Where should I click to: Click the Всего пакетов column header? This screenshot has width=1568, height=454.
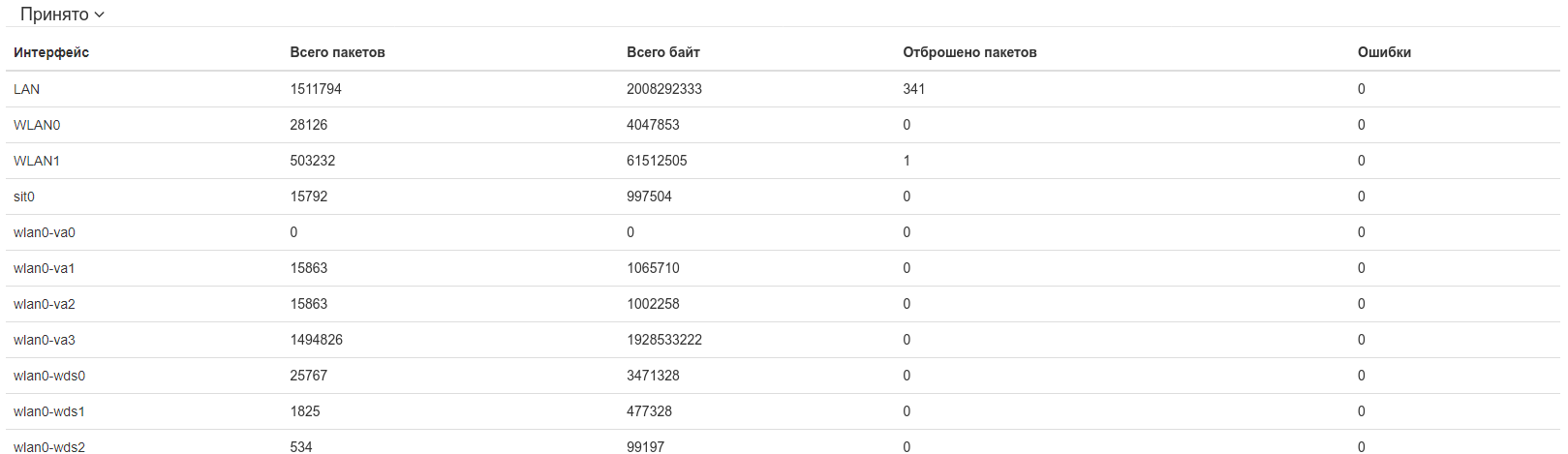tap(337, 52)
